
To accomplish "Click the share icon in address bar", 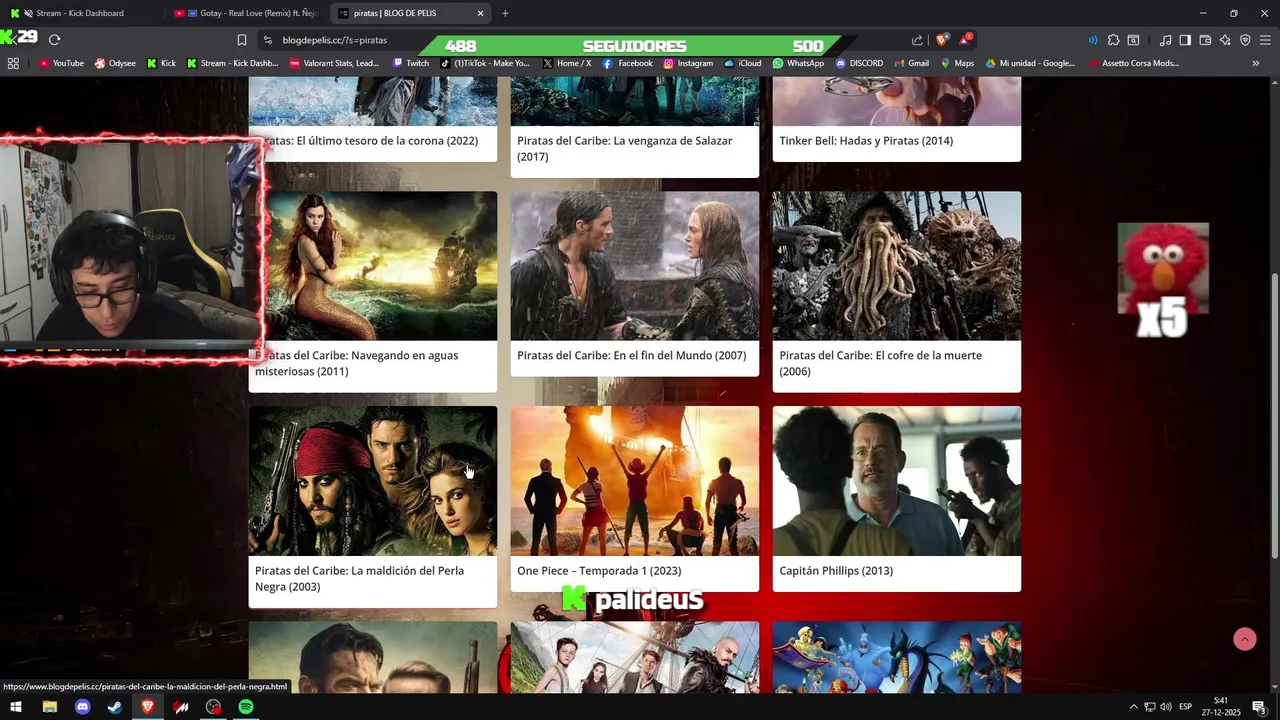I will (x=918, y=40).
